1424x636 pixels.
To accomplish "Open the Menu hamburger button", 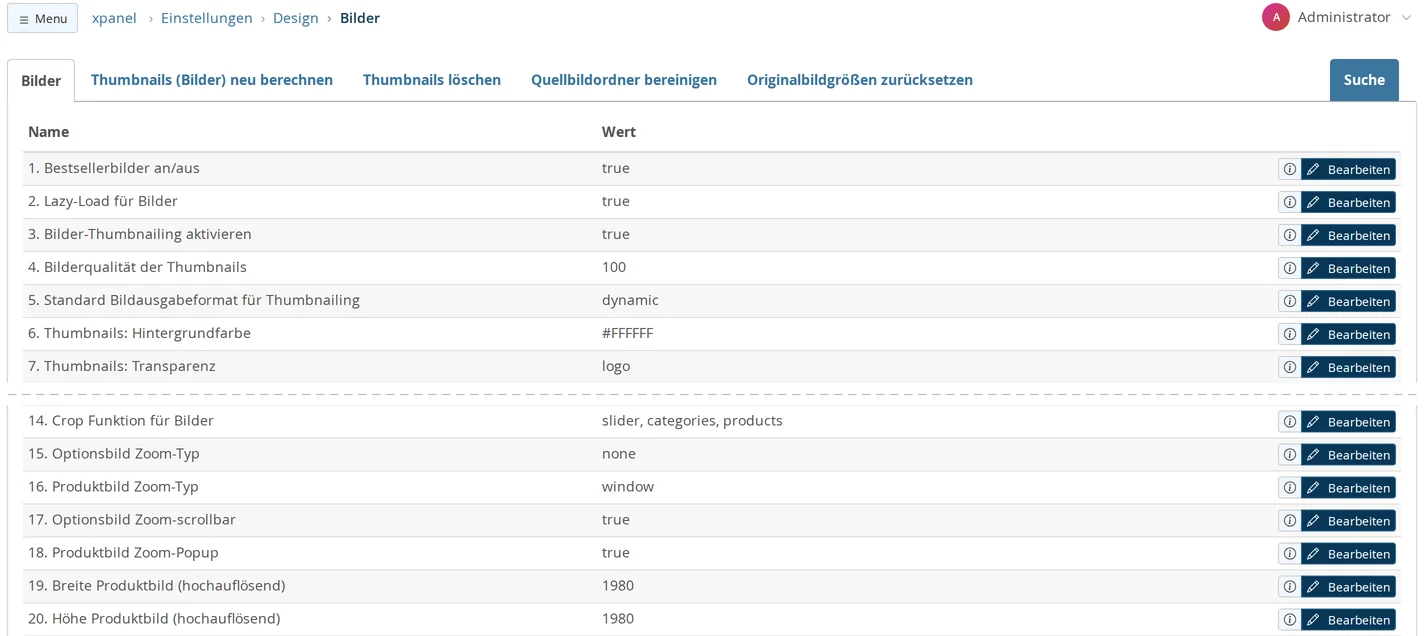I will [43, 18].
